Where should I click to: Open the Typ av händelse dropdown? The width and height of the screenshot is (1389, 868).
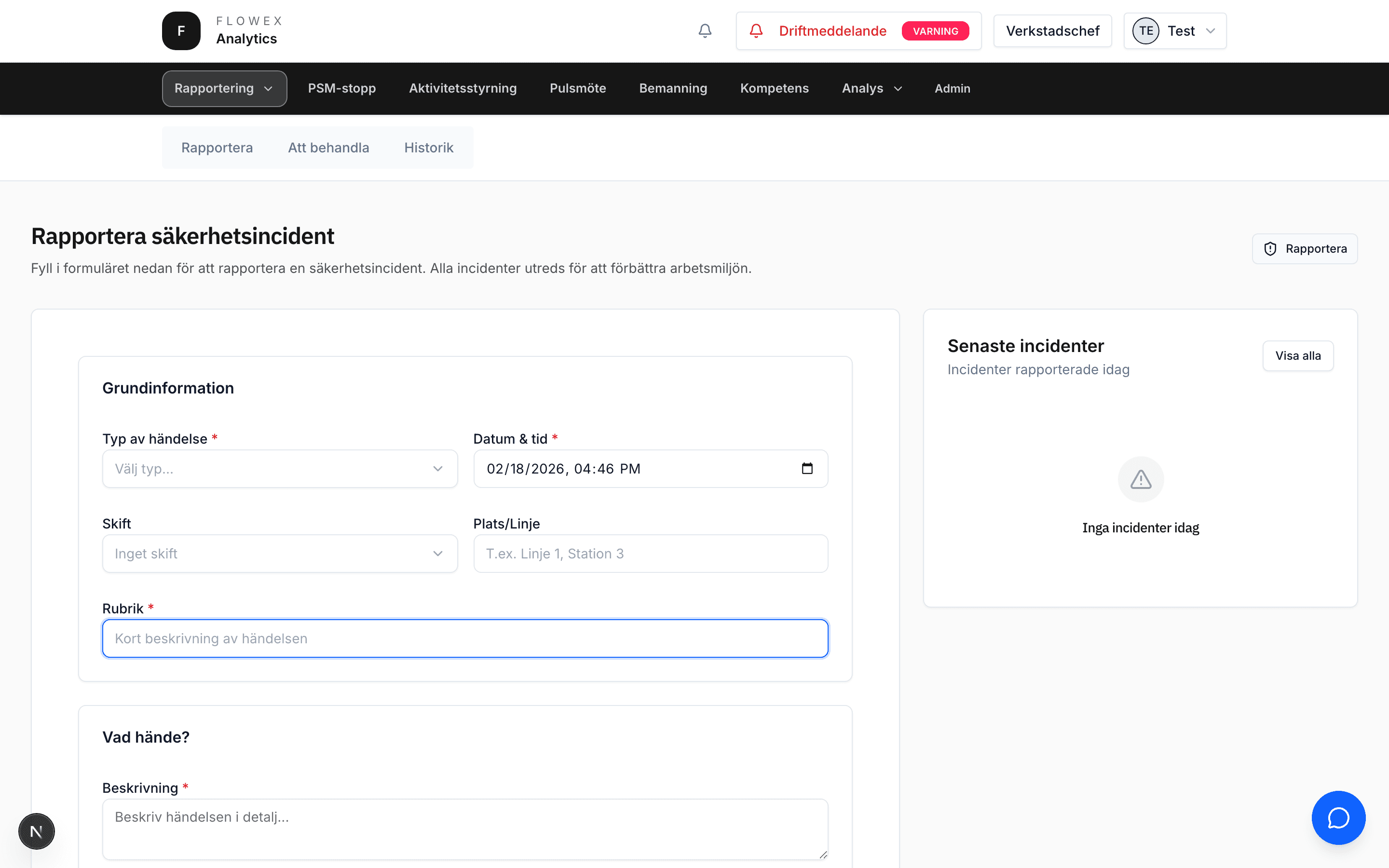(x=280, y=468)
